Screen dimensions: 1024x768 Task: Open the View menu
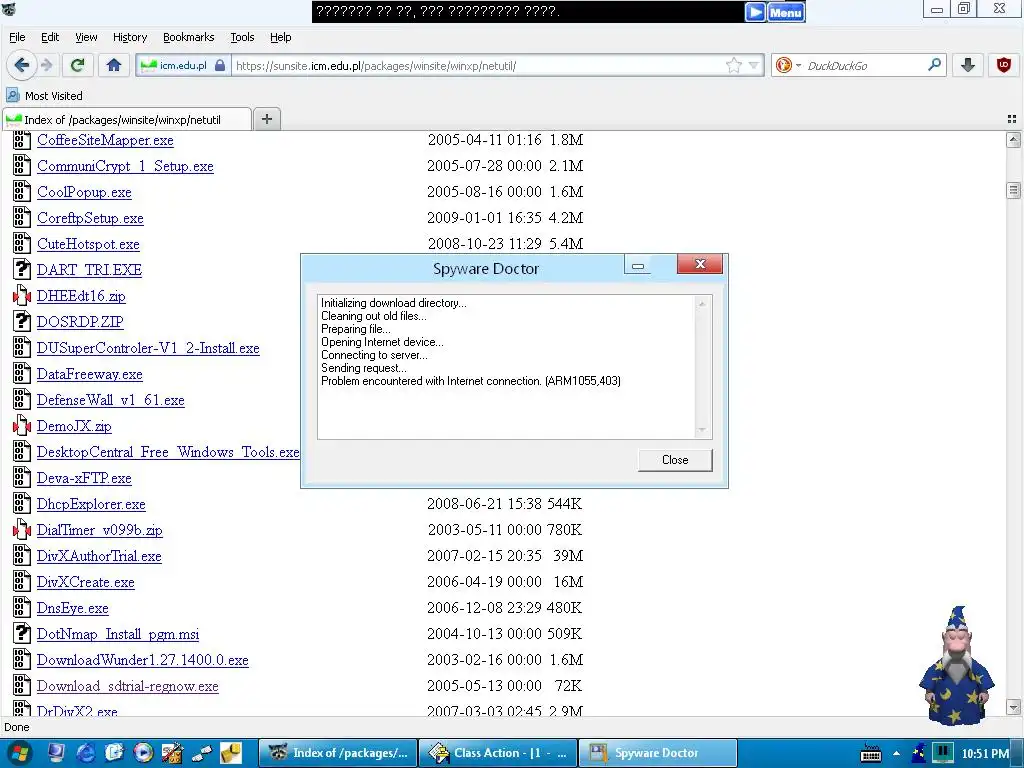pos(86,37)
